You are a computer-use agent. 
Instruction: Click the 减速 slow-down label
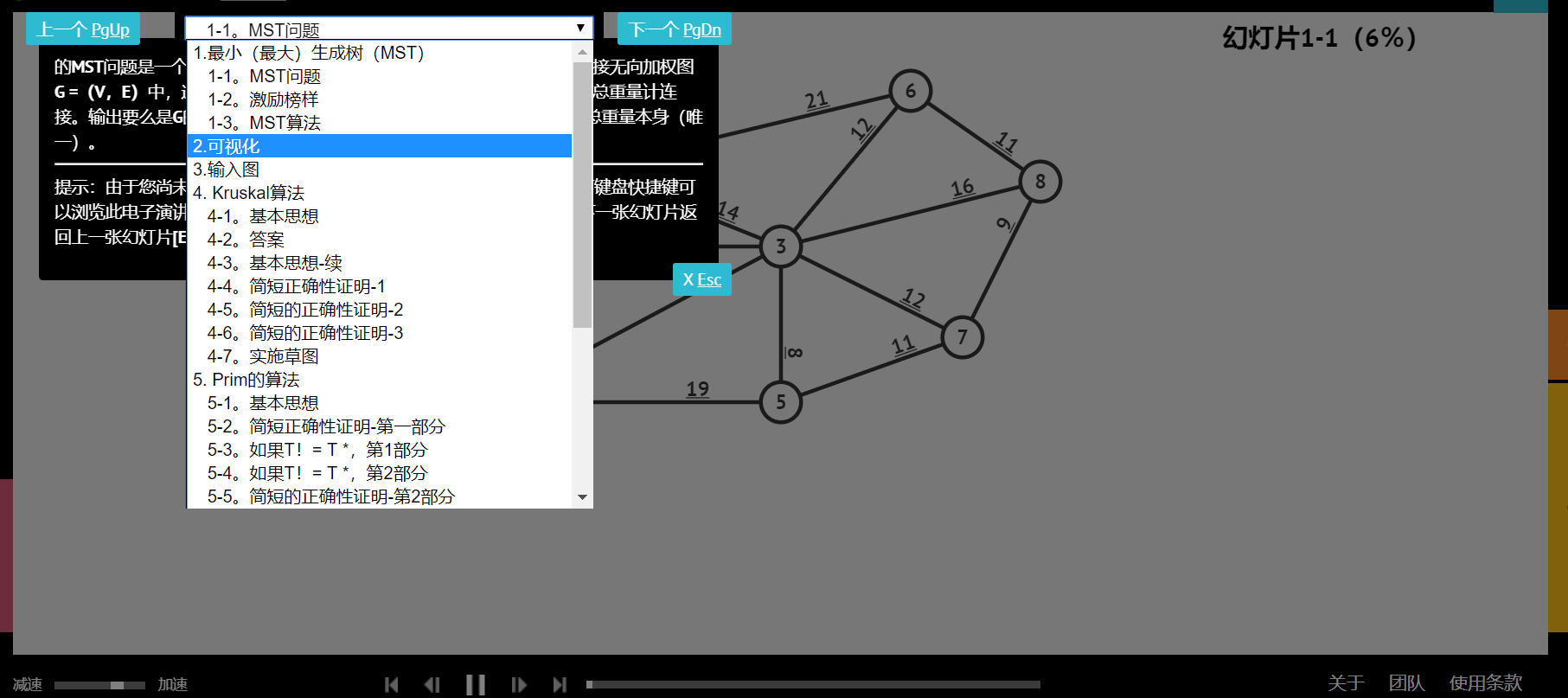[x=28, y=684]
